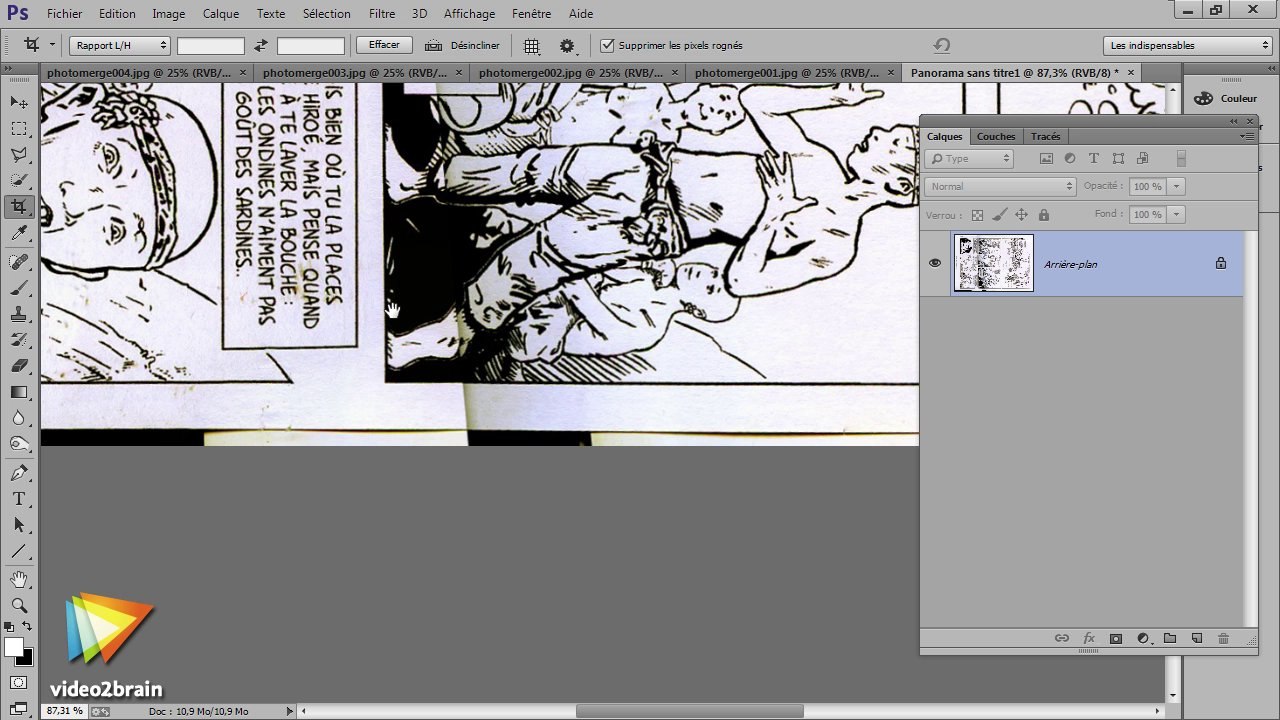Image resolution: width=1280 pixels, height=720 pixels.
Task: Toggle adjustment layers filter
Action: click(x=1070, y=158)
